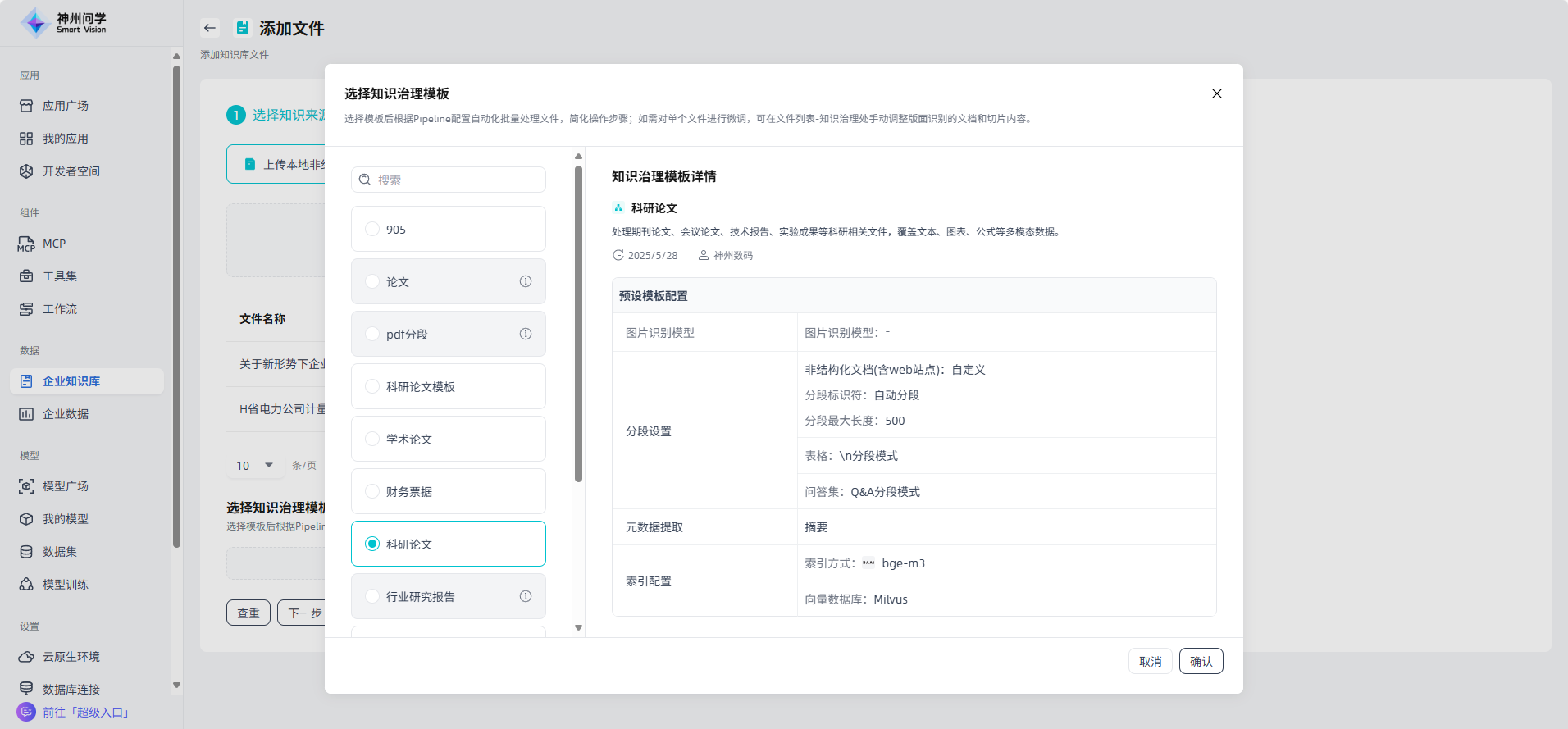
Task: Click the 超级入口 purple icon
Action: click(x=26, y=712)
